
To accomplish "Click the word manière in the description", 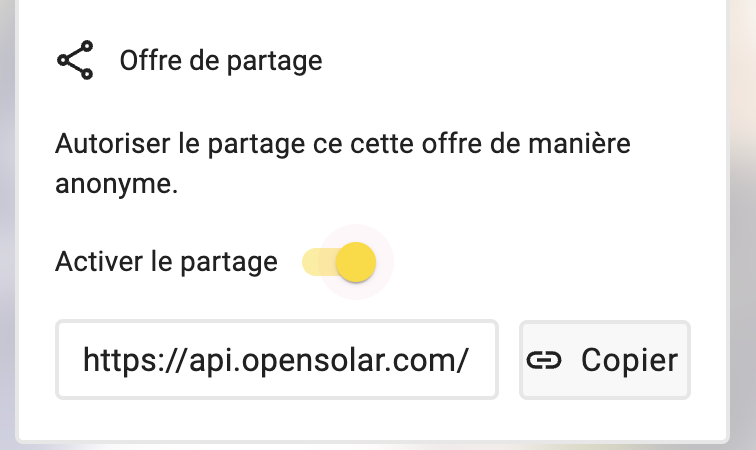I will pyautogui.click(x=579, y=144).
